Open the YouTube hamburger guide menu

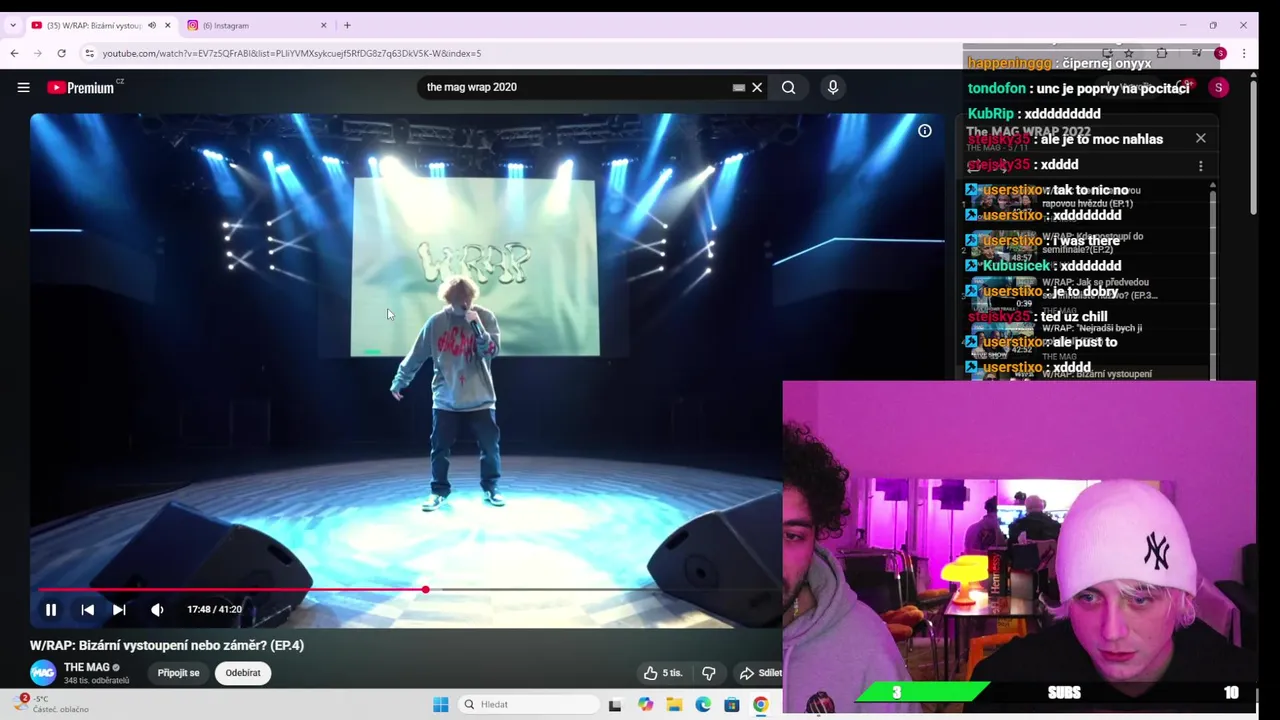tap(23, 87)
